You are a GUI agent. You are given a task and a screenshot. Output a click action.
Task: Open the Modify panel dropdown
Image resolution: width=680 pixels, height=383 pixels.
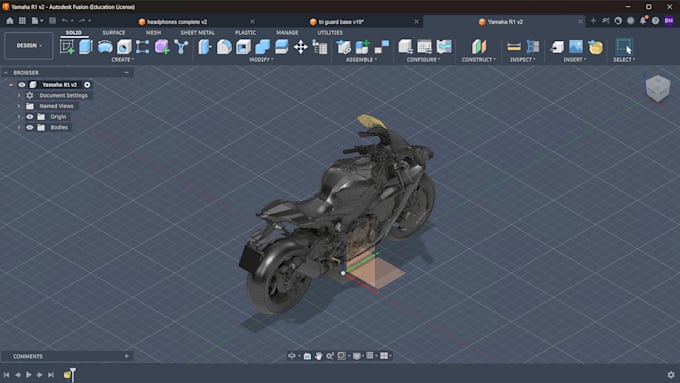pos(261,59)
